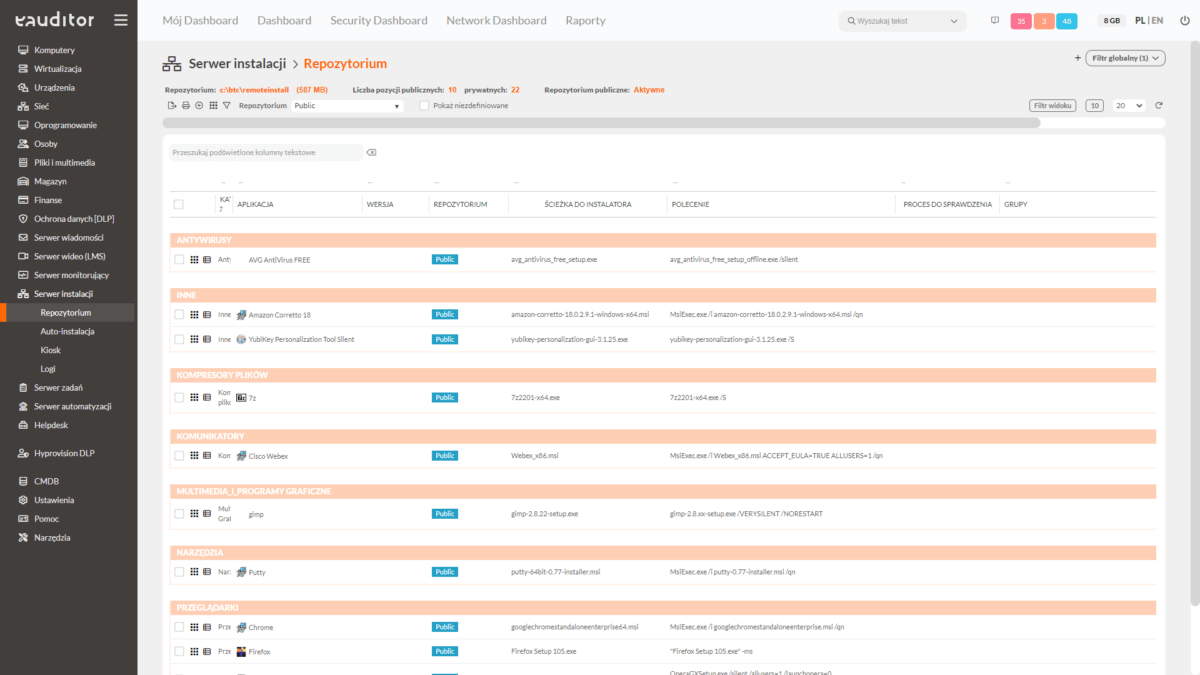Enable Pokaż niezdefiniowane checkbox
The width and height of the screenshot is (1200, 675).
(424, 105)
